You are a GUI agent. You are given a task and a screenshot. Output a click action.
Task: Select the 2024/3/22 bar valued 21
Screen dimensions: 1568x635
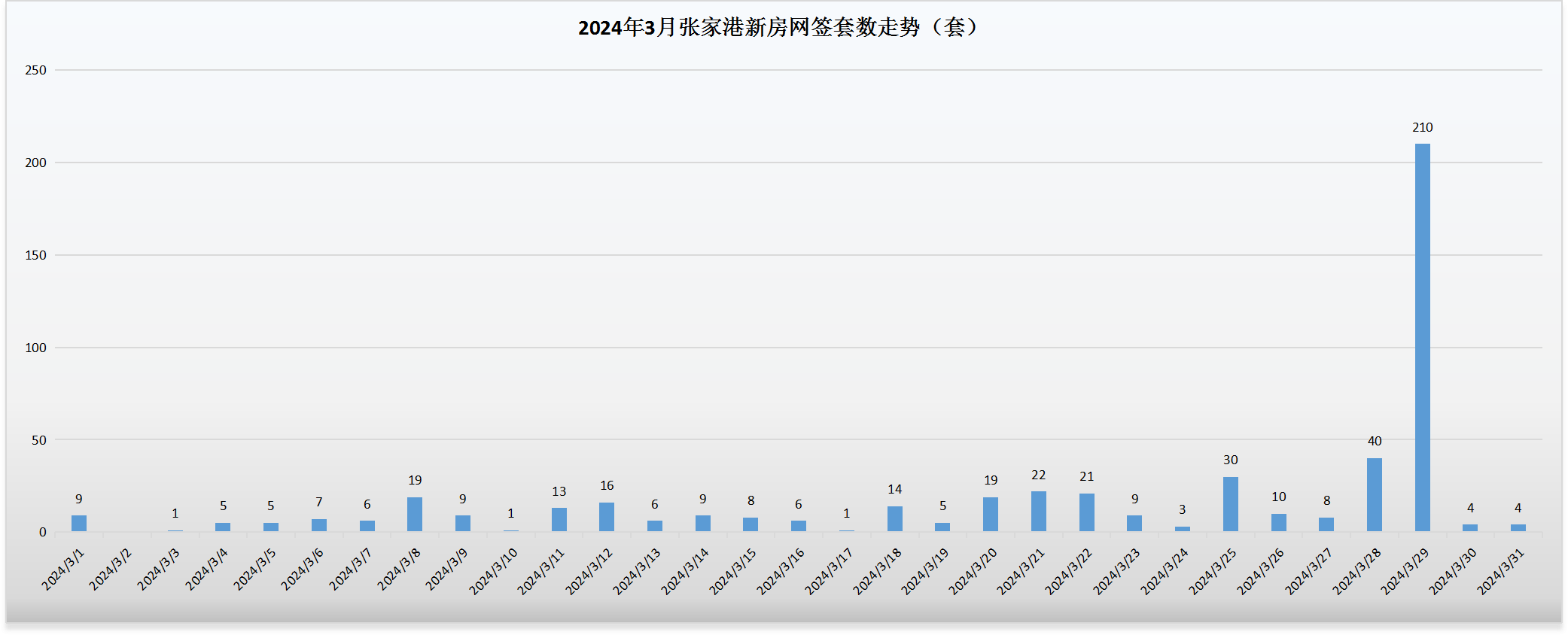click(1086, 512)
